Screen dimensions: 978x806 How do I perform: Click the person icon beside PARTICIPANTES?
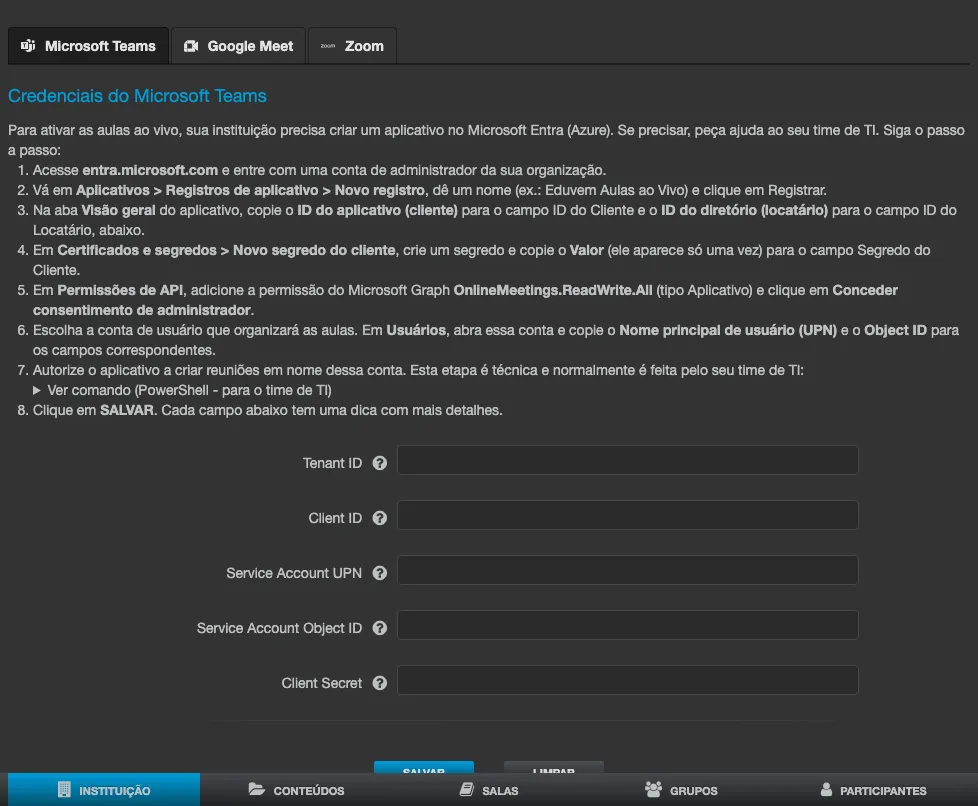[x=826, y=789]
